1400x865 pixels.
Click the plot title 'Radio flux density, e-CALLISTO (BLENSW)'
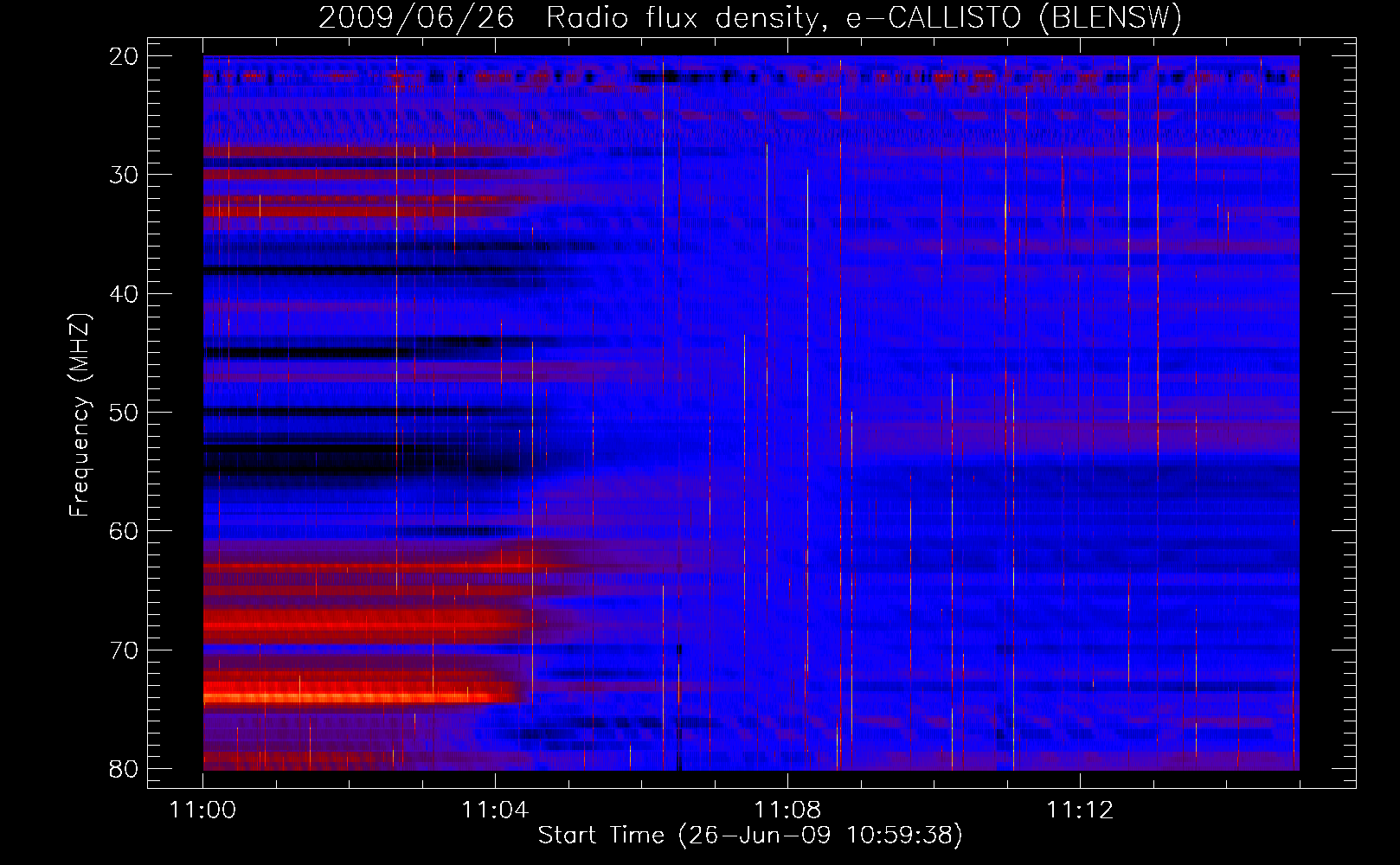864,18
